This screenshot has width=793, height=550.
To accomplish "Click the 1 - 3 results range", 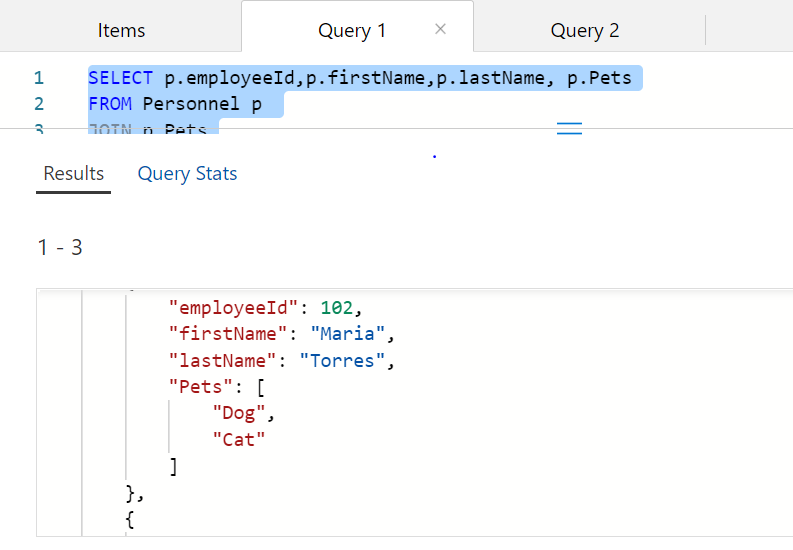I will (x=60, y=248).
